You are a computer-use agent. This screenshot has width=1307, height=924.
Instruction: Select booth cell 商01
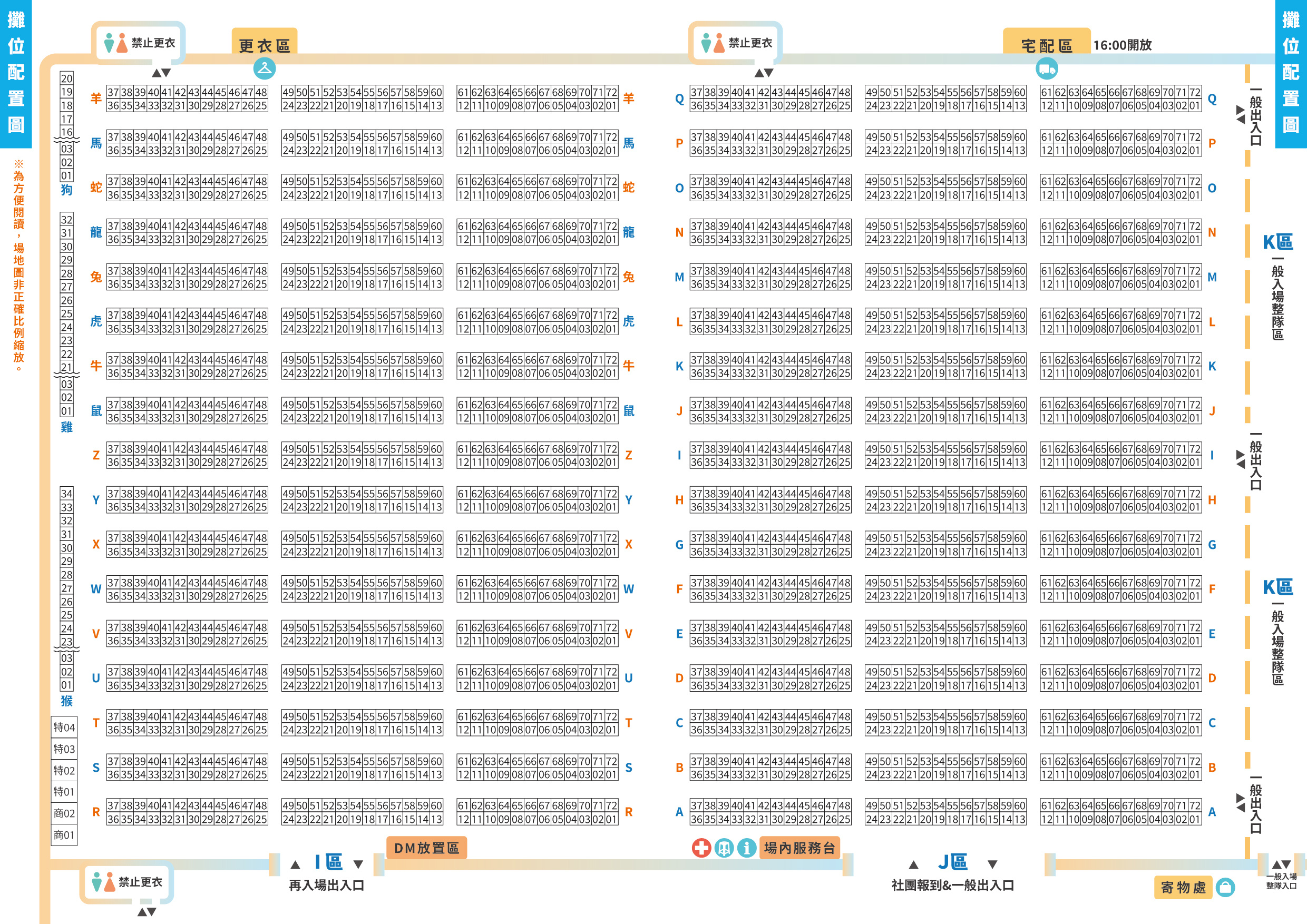(64, 834)
